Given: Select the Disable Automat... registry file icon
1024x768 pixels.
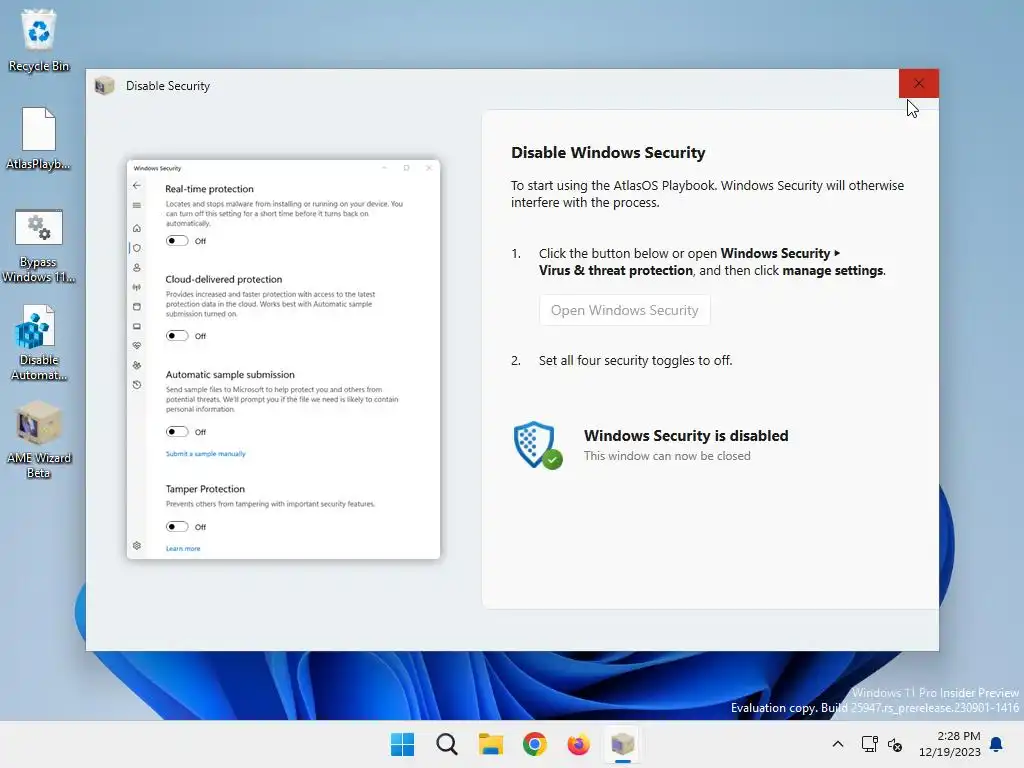Looking at the screenshot, I should (39, 344).
